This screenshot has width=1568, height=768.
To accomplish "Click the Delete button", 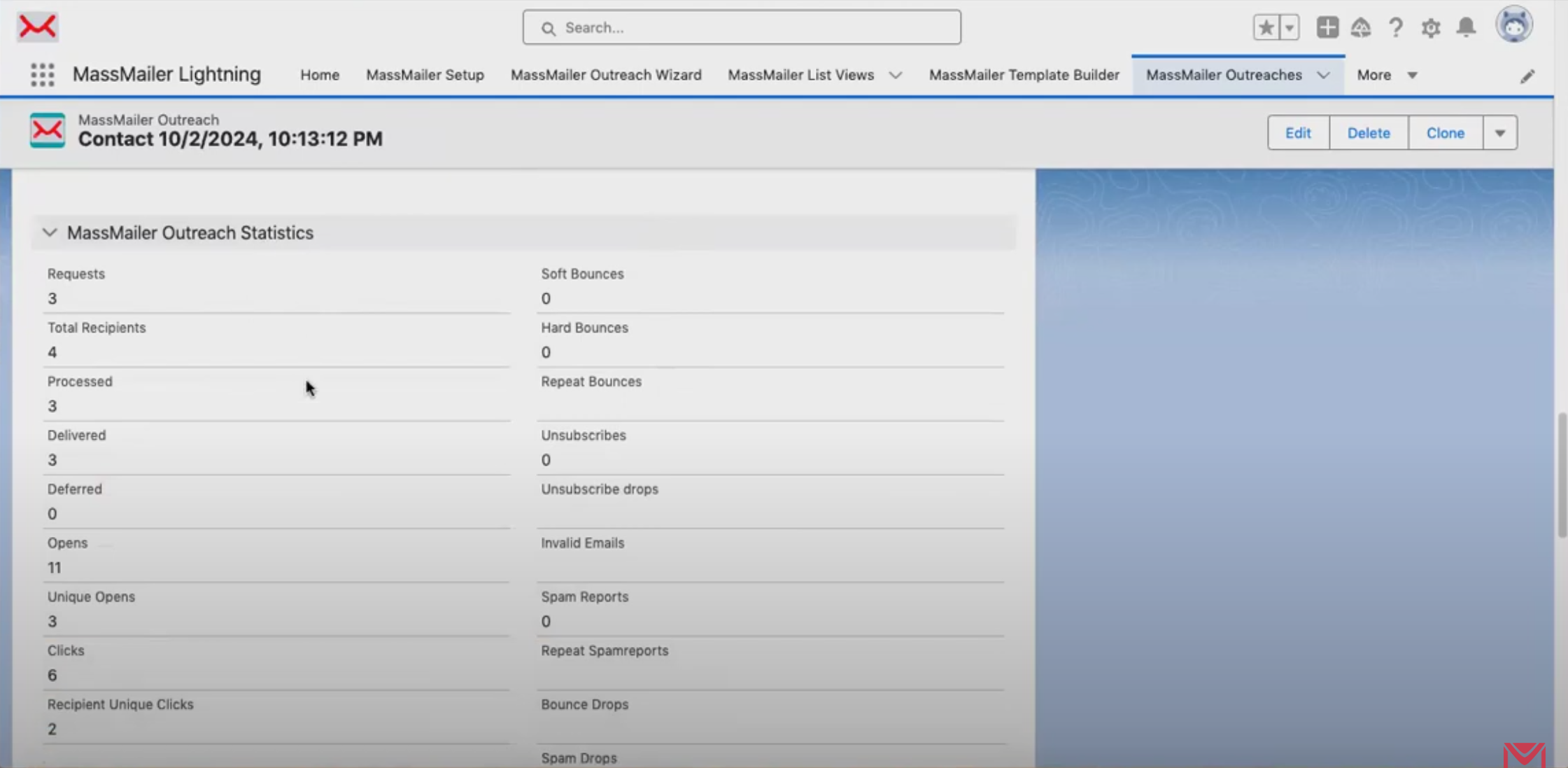I will click(x=1369, y=133).
